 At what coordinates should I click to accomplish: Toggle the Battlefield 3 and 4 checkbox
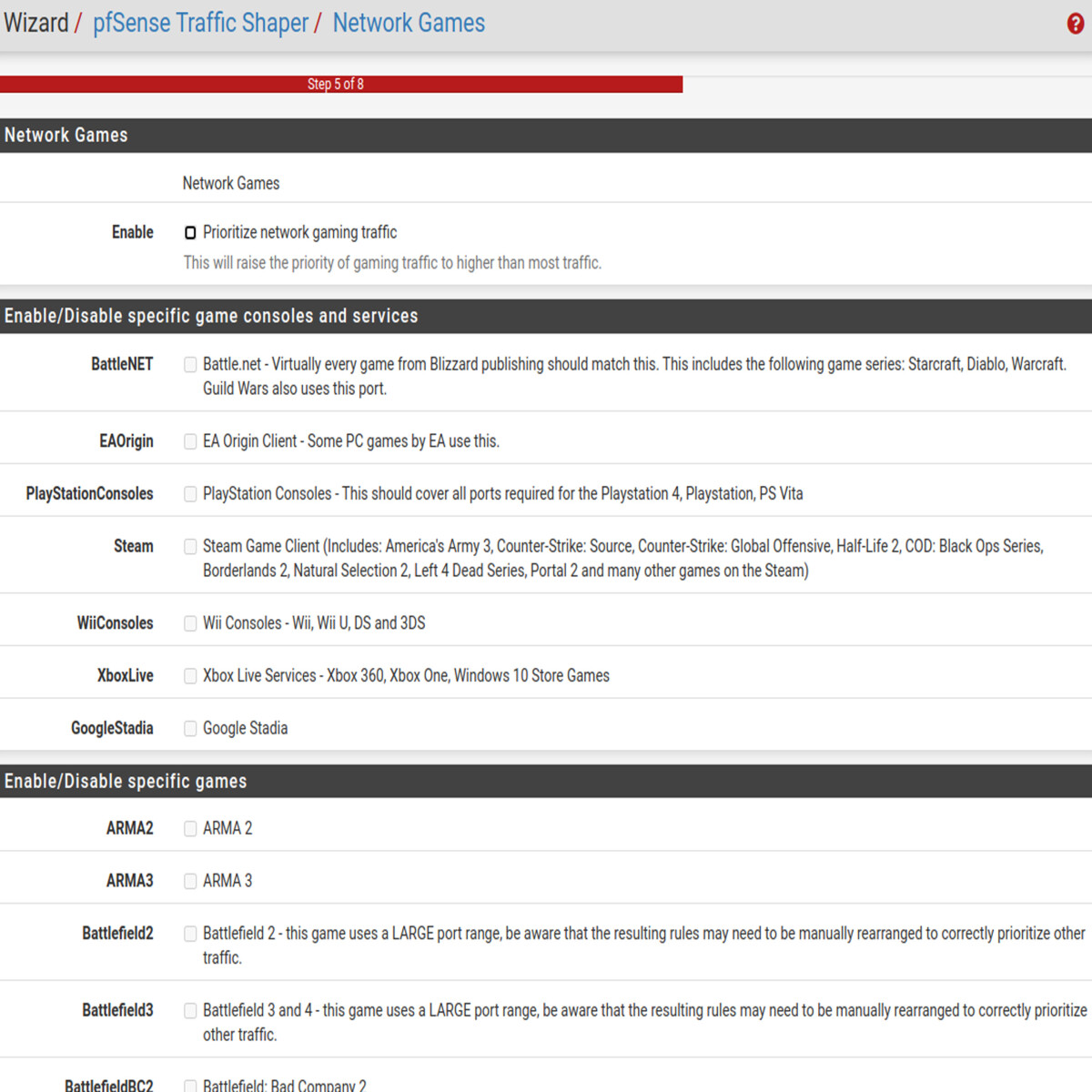190,1011
